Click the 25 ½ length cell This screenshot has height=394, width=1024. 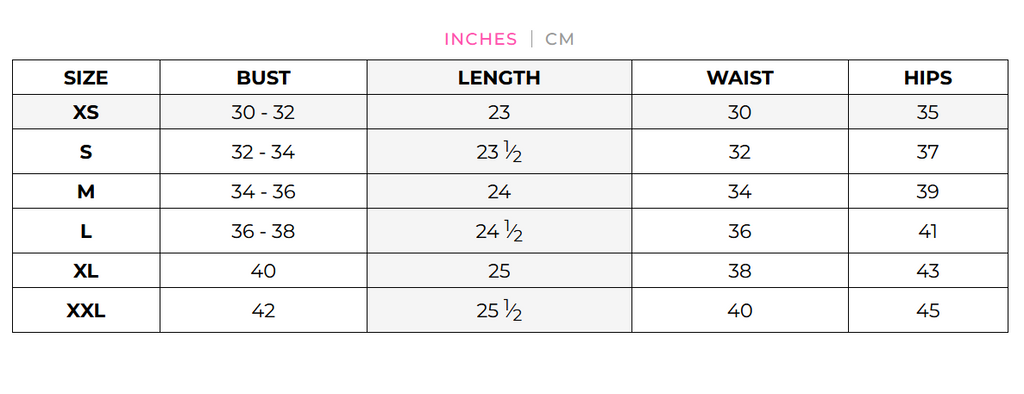[x=499, y=310]
